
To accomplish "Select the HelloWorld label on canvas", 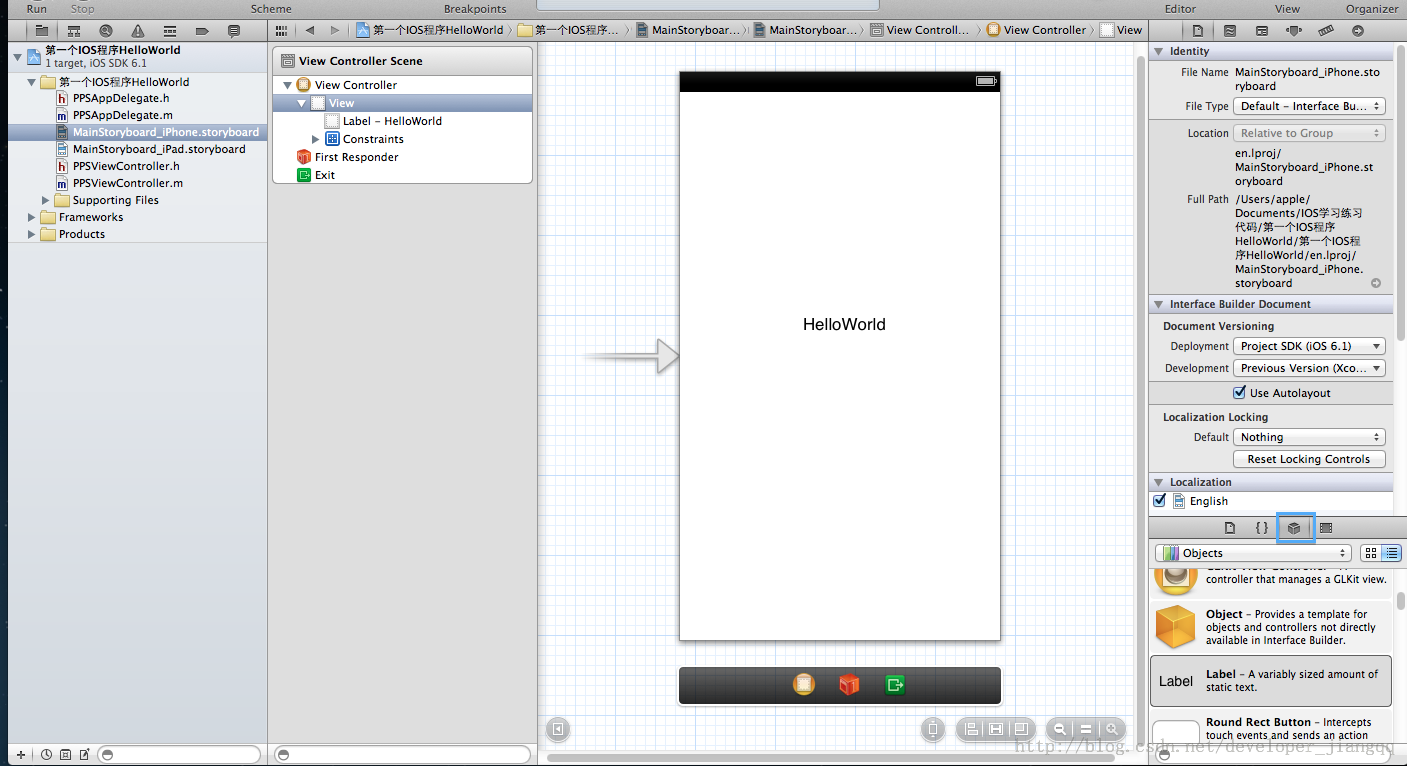I will [x=844, y=325].
